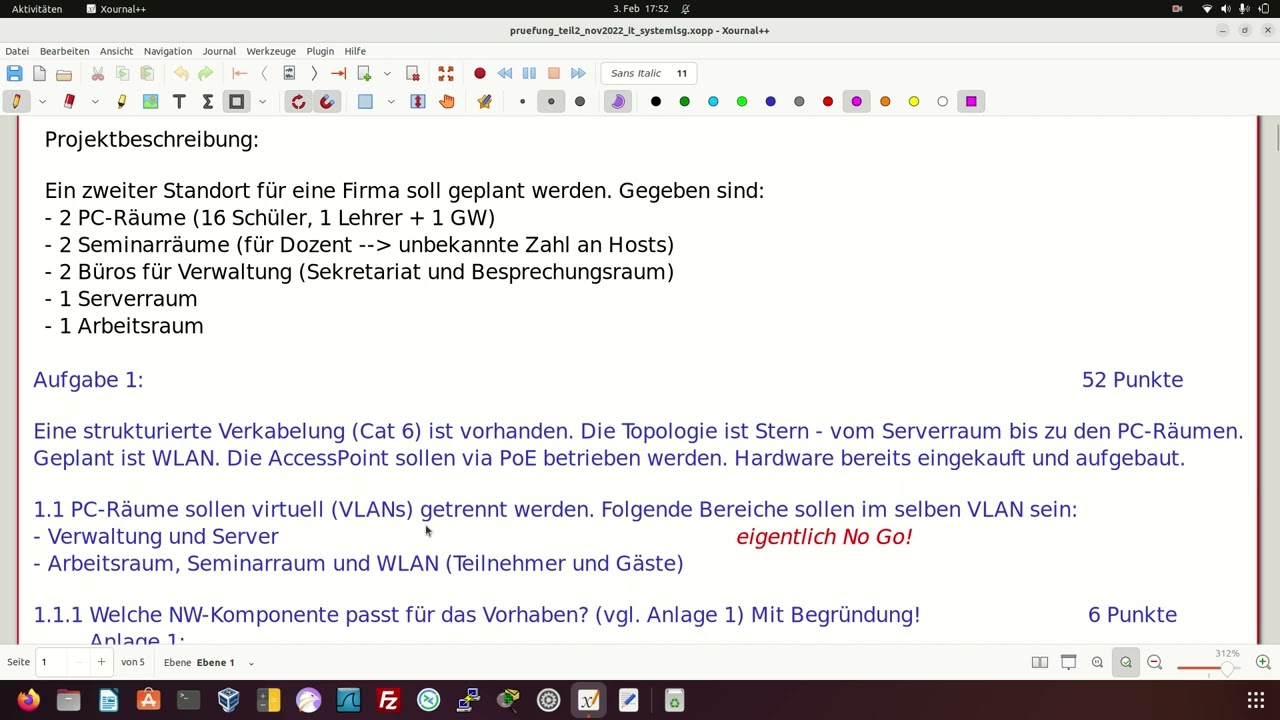Toggle the fill shape option
1280x720 pixels.
click(618, 101)
